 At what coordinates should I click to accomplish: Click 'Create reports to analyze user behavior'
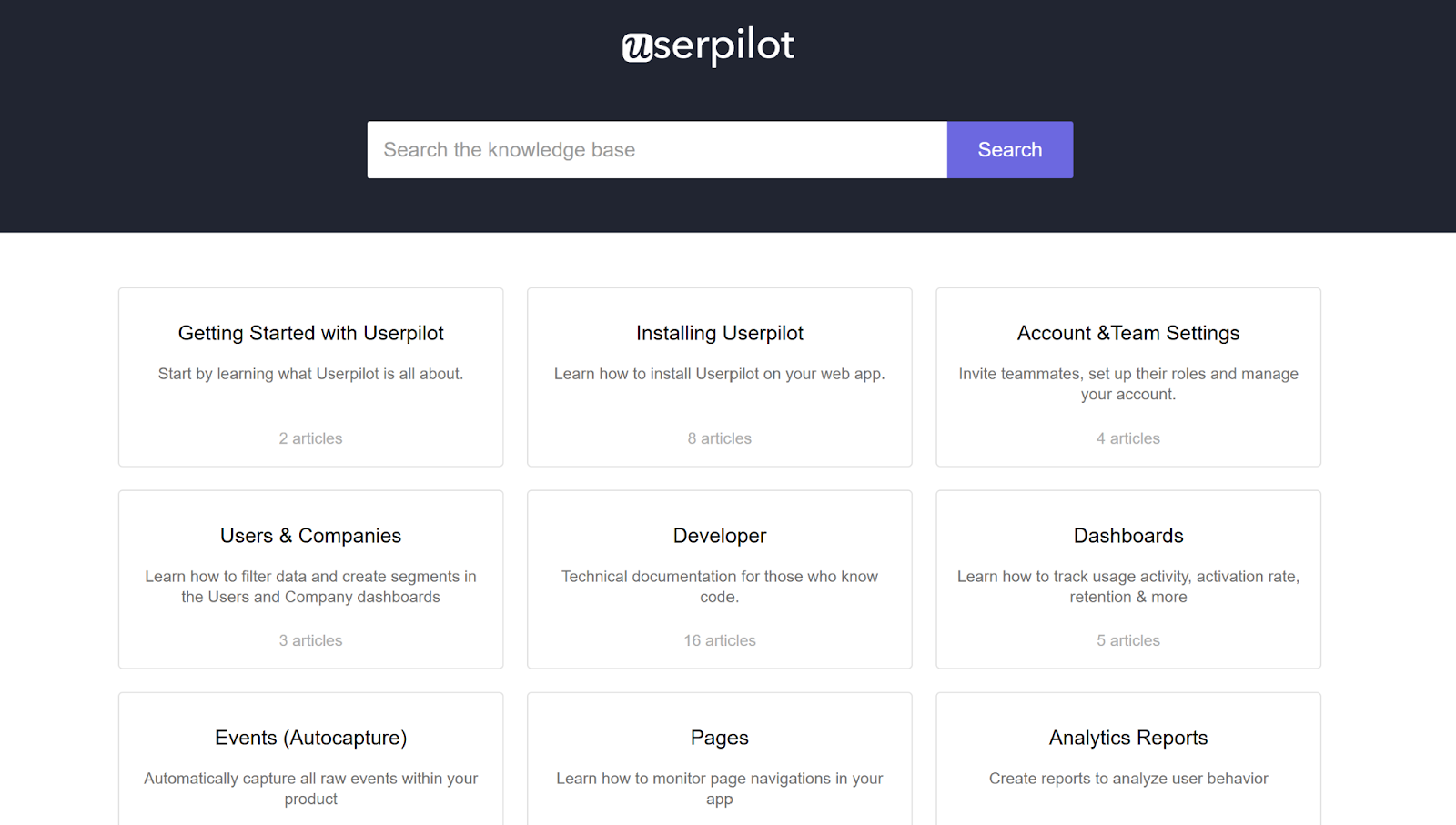[1128, 779]
